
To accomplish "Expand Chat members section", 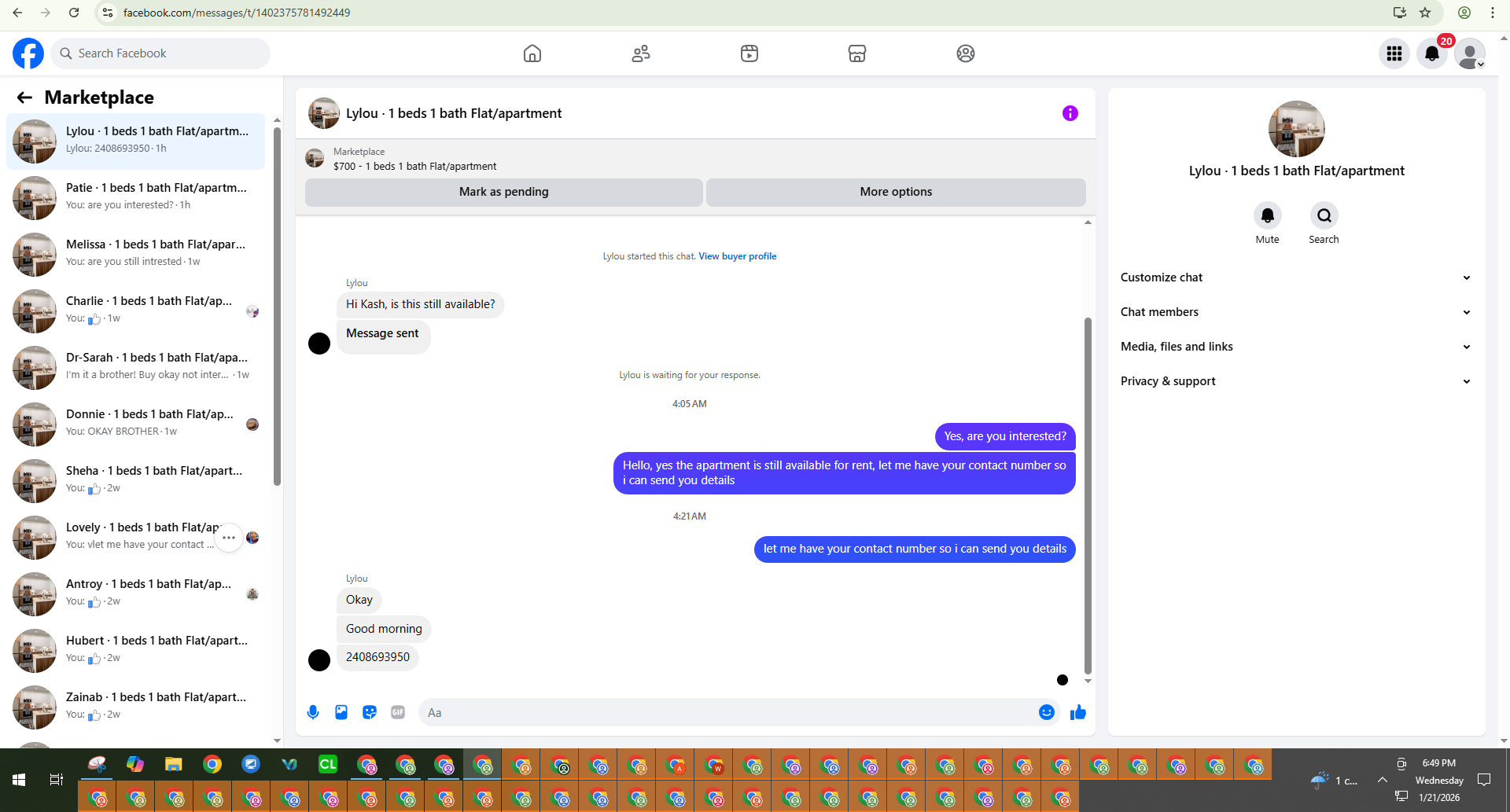I will click(x=1296, y=312).
